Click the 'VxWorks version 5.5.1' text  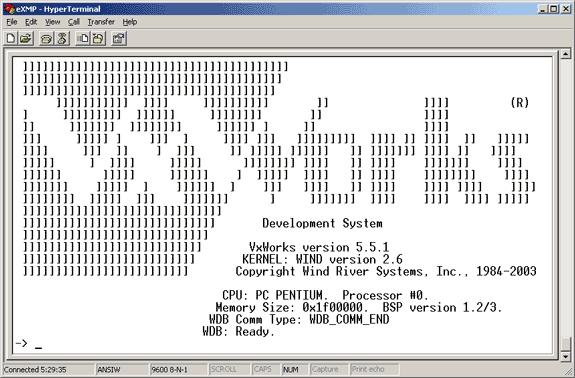click(x=319, y=247)
